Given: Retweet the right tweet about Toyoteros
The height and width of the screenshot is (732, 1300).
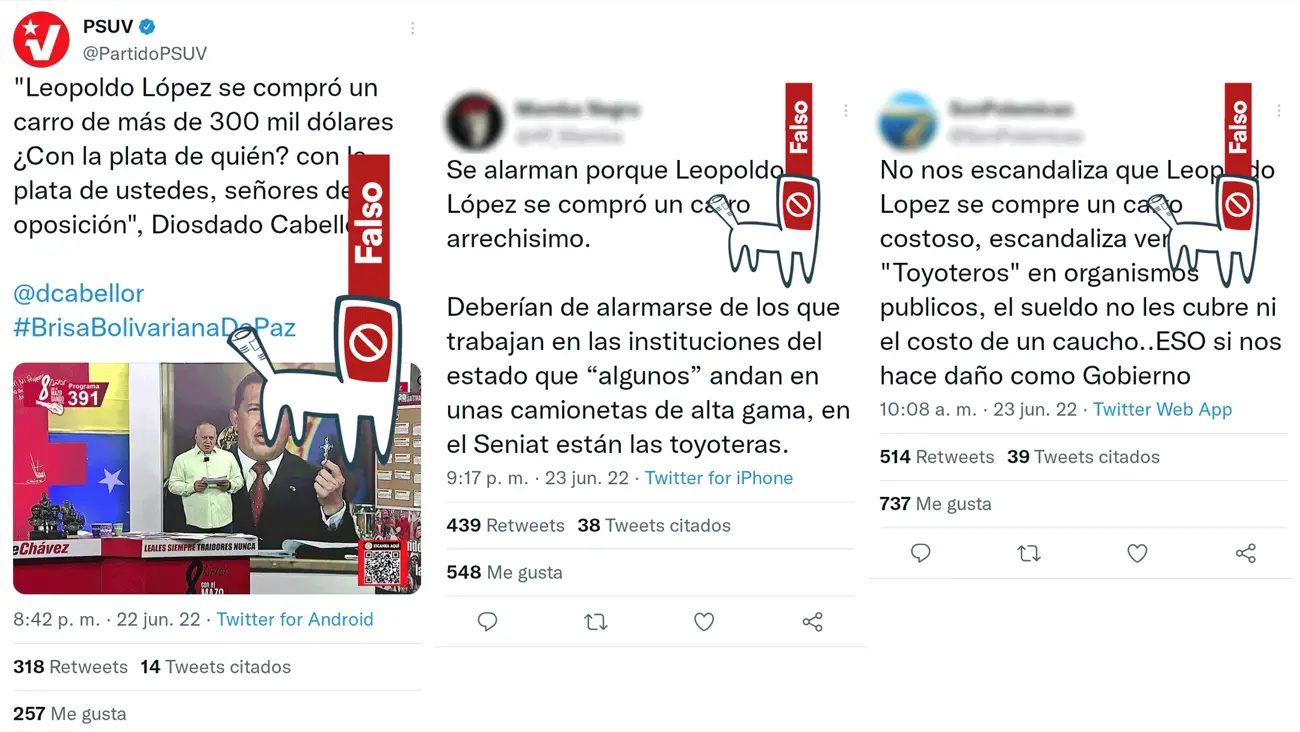Looking at the screenshot, I should click(1029, 553).
